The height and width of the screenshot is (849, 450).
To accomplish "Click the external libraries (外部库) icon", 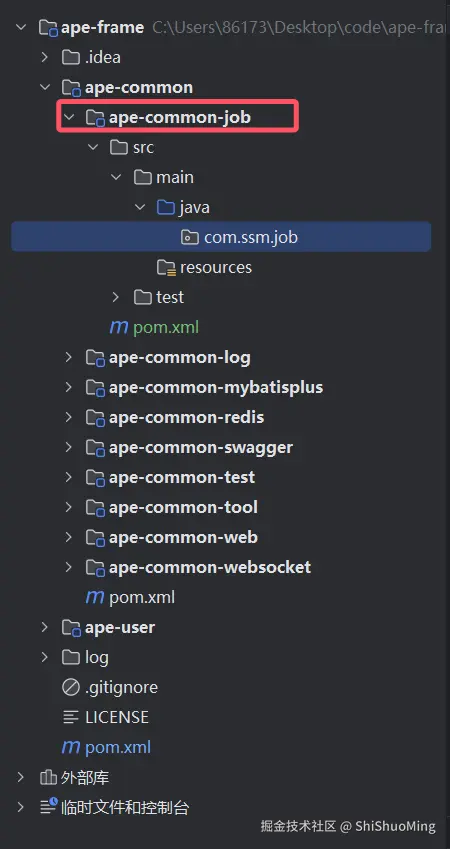I will tap(48, 778).
